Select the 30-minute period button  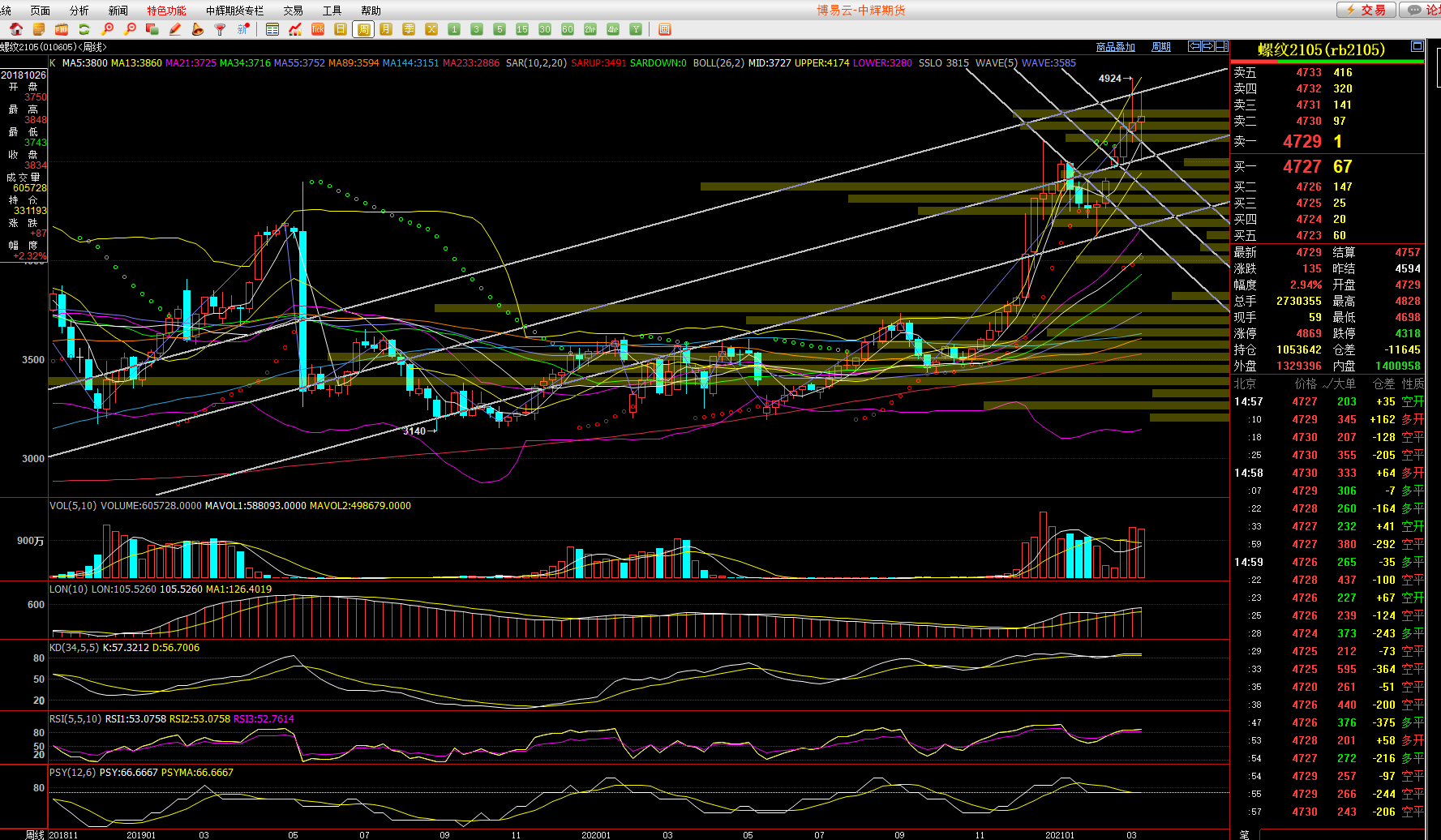point(545,29)
